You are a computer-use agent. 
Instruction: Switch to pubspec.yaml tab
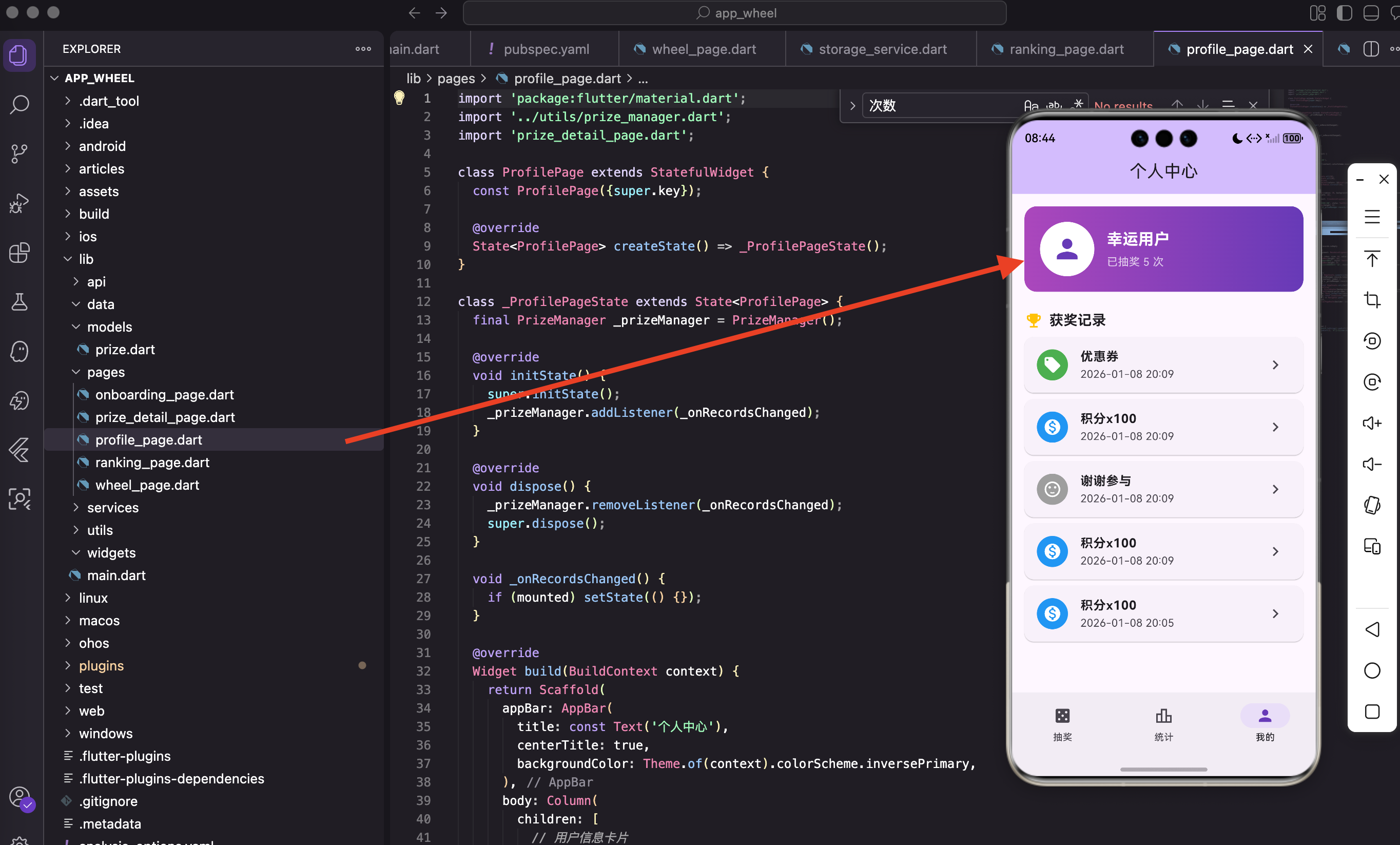[545, 49]
